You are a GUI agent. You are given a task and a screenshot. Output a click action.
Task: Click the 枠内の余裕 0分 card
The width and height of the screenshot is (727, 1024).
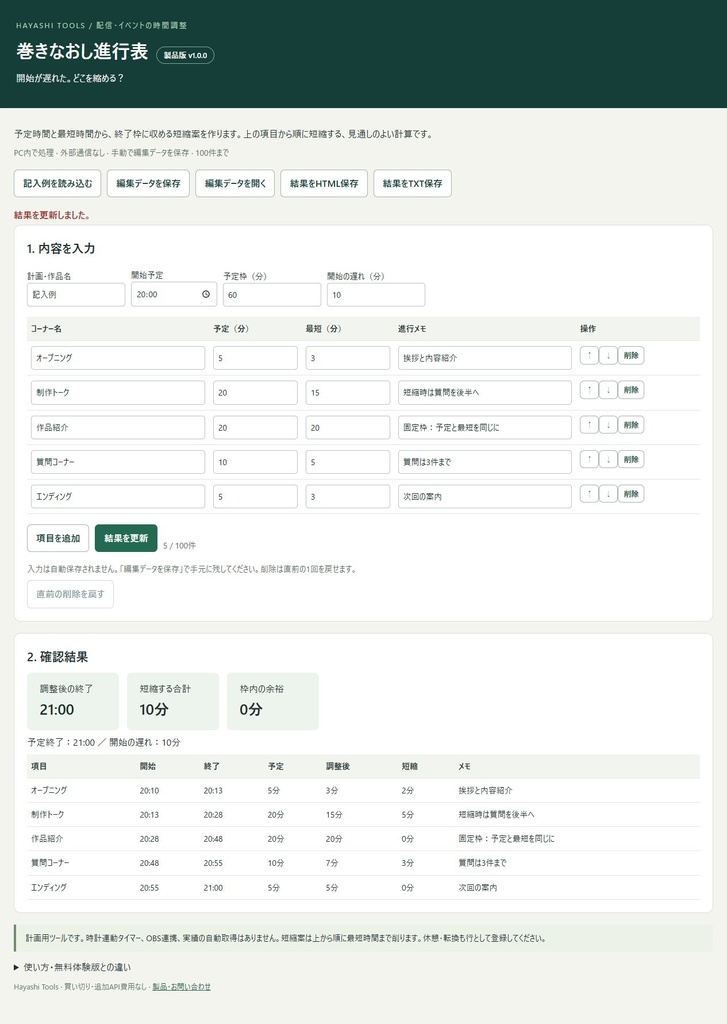click(x=272, y=701)
